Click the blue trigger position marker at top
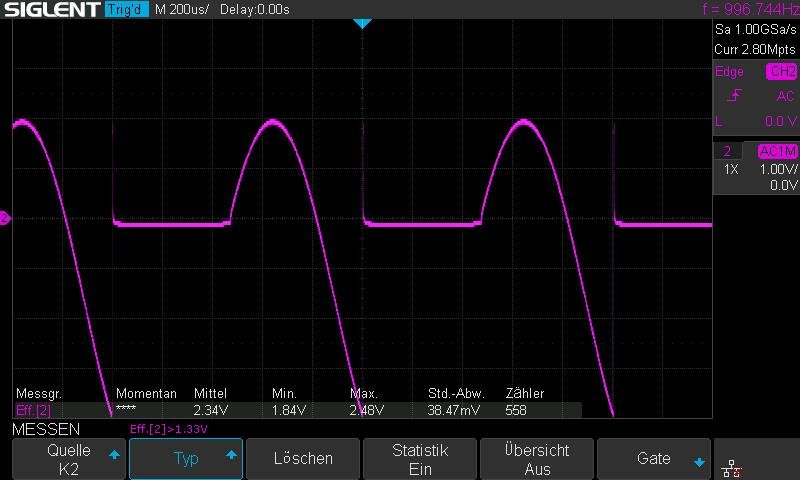Viewport: 800px width, 480px height. (x=362, y=22)
